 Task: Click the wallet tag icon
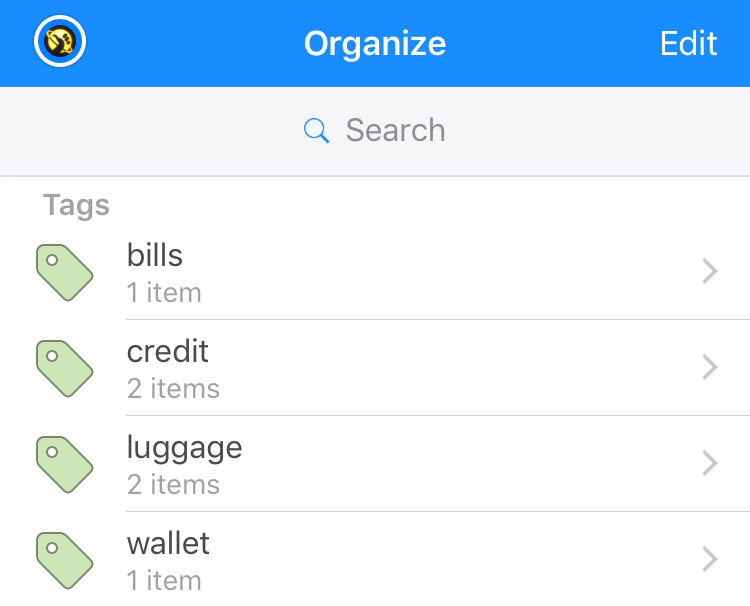pyautogui.click(x=65, y=561)
